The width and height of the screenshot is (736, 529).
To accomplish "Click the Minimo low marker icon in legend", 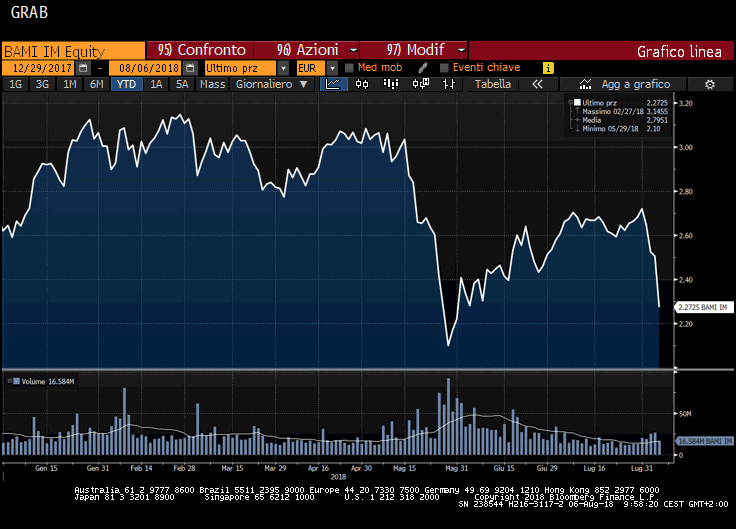I will 577,129.
